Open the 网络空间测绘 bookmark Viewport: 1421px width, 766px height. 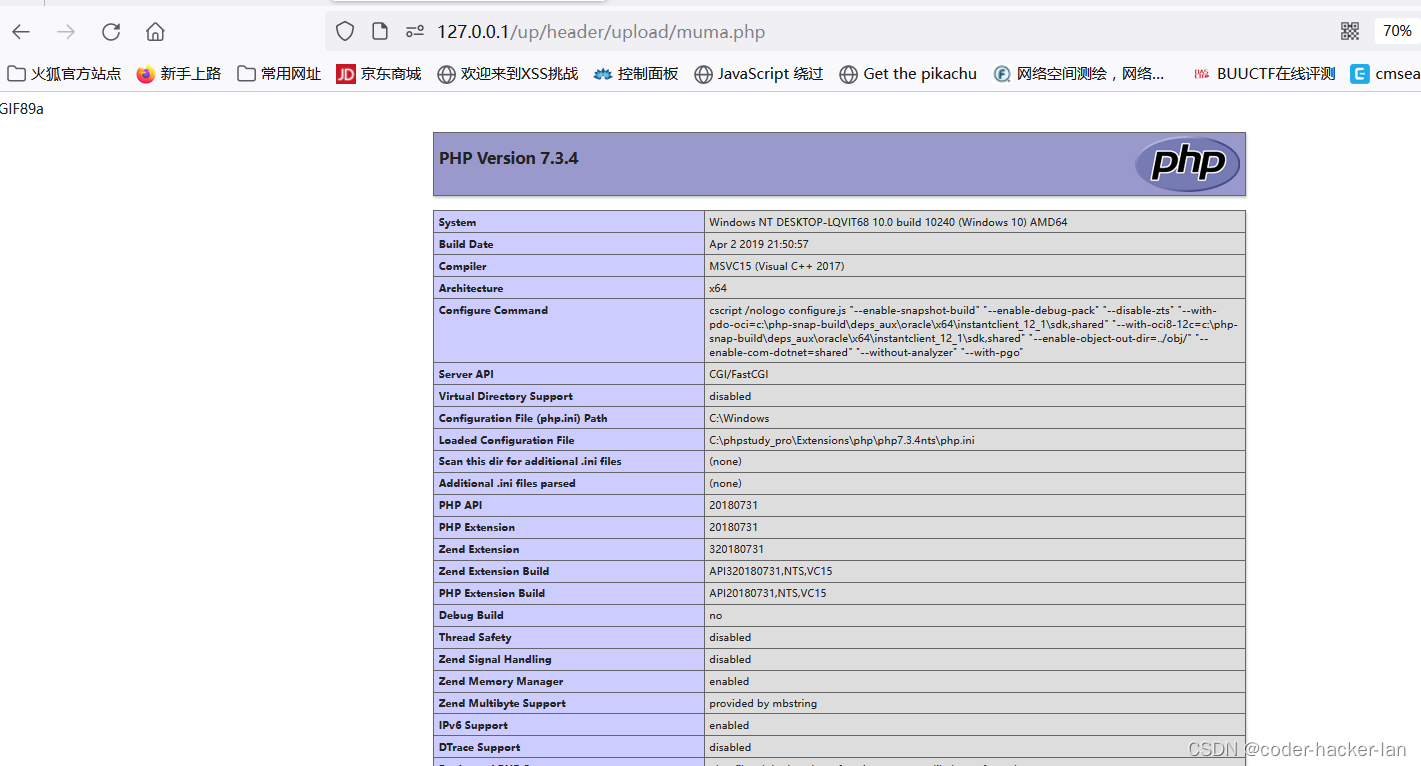[x=1079, y=73]
